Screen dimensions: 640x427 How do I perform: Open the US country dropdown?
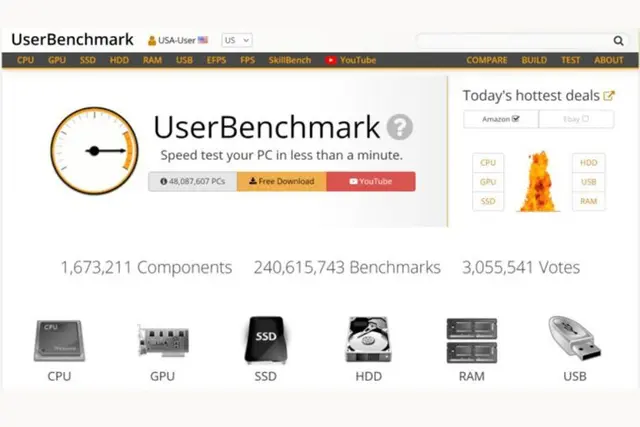pyautogui.click(x=237, y=40)
